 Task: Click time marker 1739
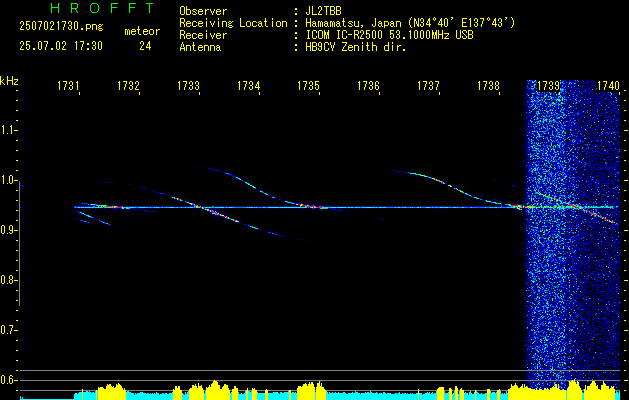pyautogui.click(x=548, y=86)
